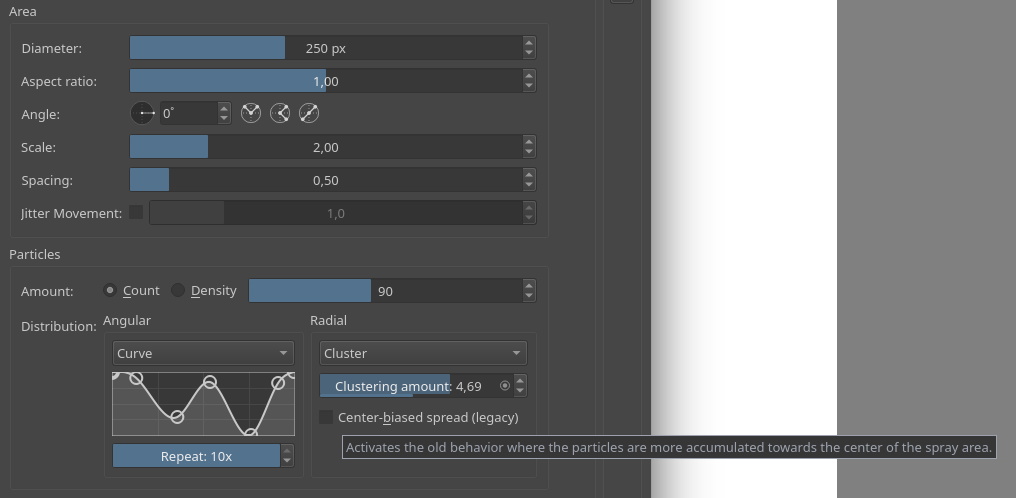The height and width of the screenshot is (498, 1016).
Task: Flip angle horizontally and vertically icon
Action: [309, 113]
